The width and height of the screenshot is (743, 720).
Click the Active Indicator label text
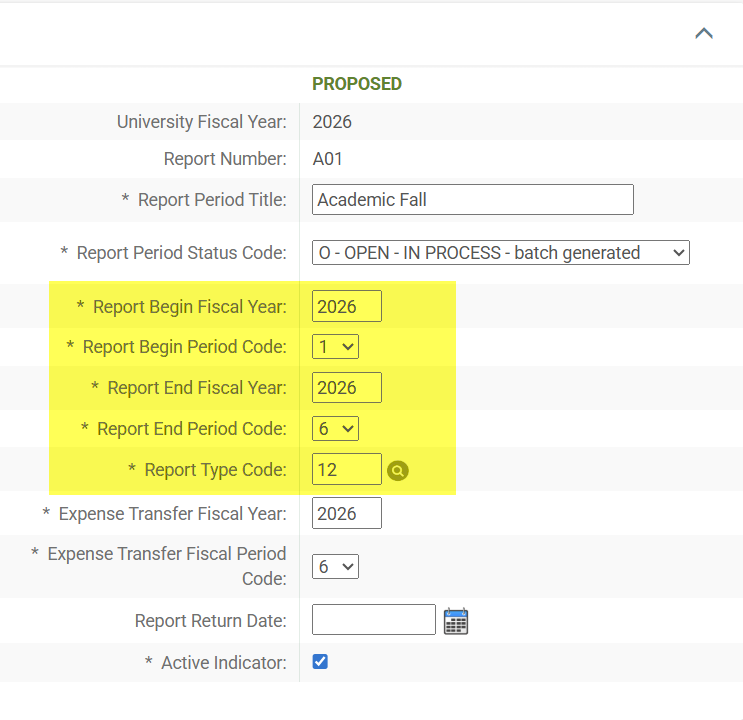223,662
